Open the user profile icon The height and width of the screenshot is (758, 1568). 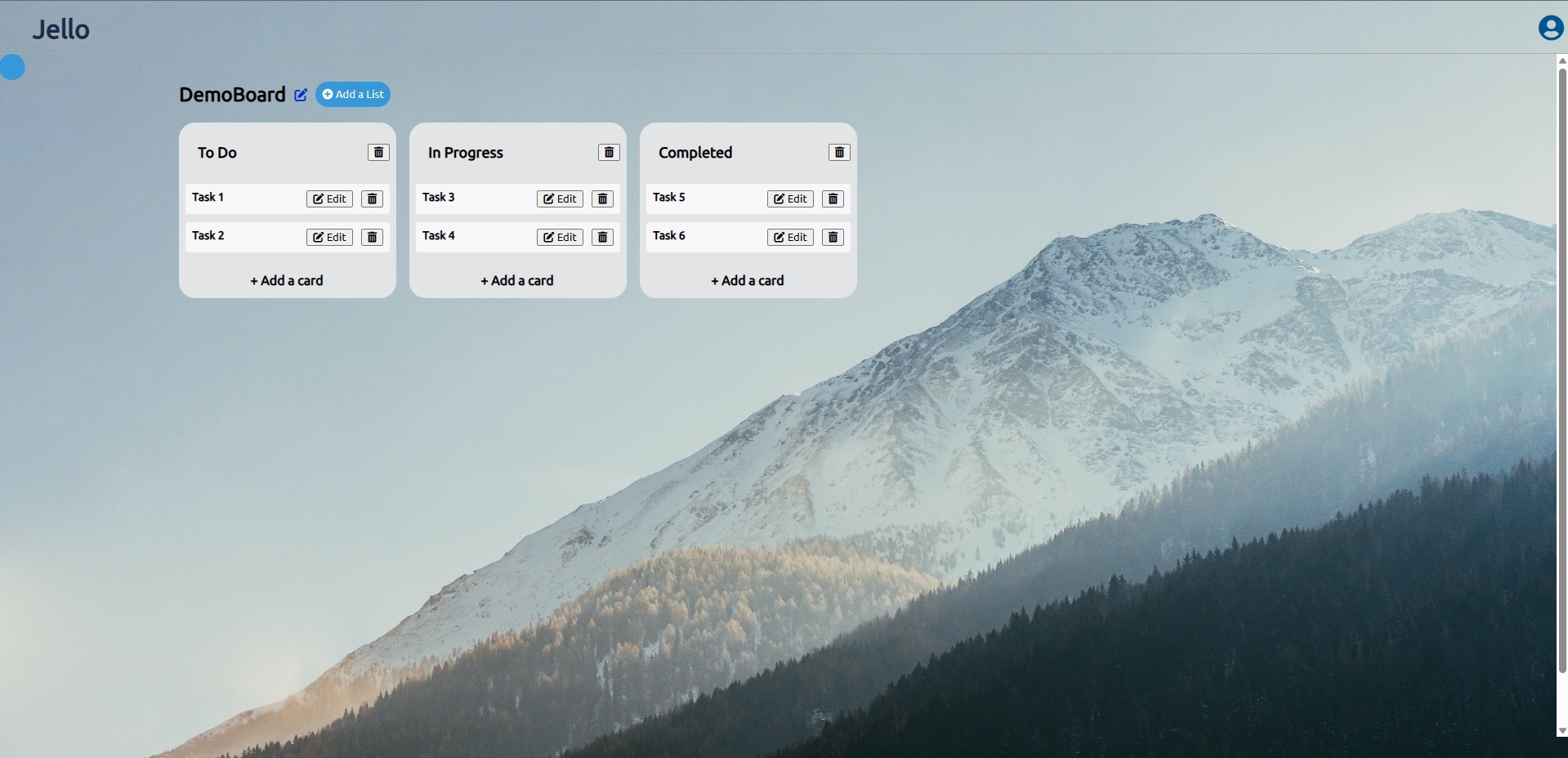[1550, 29]
